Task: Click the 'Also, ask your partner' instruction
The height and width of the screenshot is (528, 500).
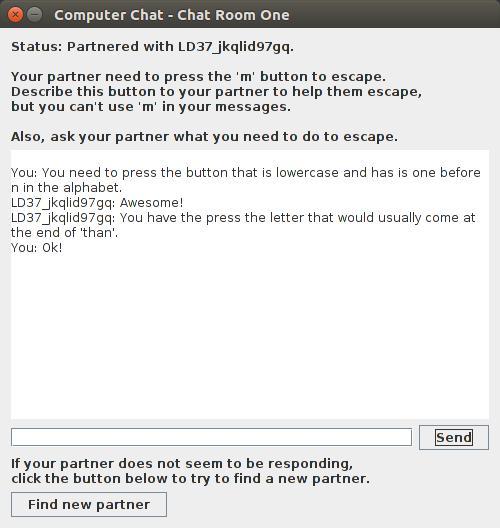Action: 204,137
